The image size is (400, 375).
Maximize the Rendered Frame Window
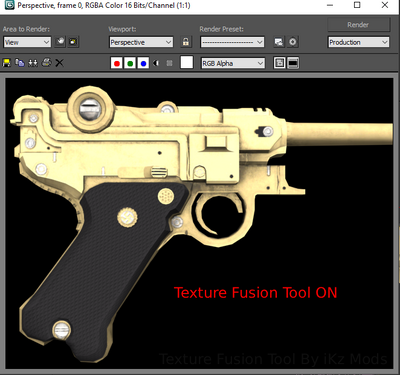tap(357, 5)
